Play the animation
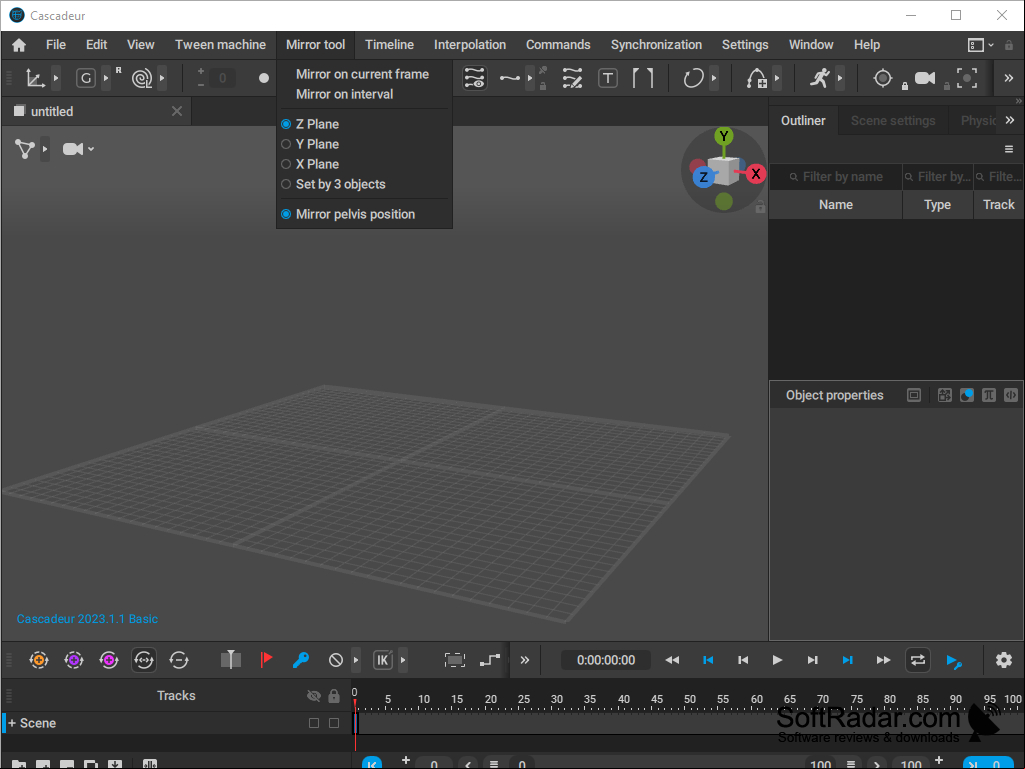 [777, 660]
